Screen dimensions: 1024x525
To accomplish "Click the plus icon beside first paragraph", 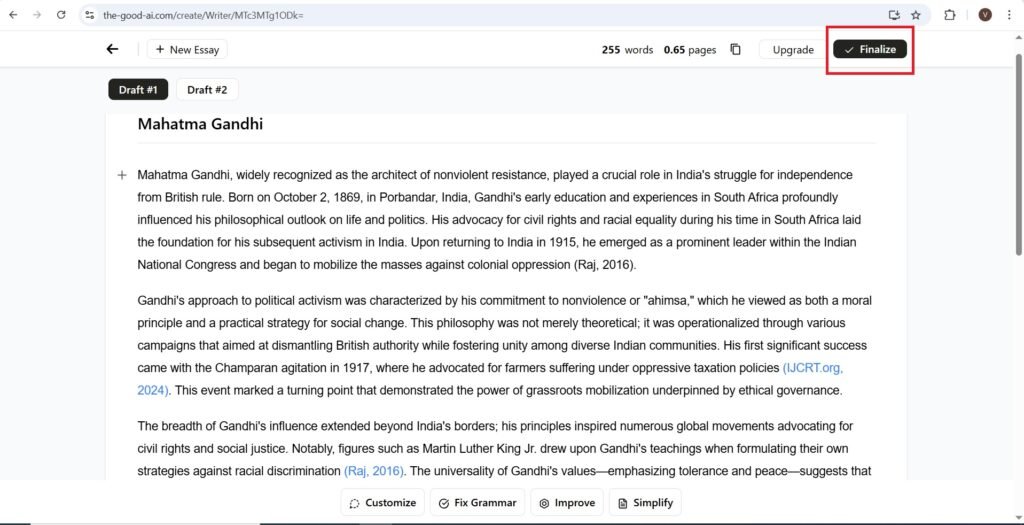I will point(122,175).
